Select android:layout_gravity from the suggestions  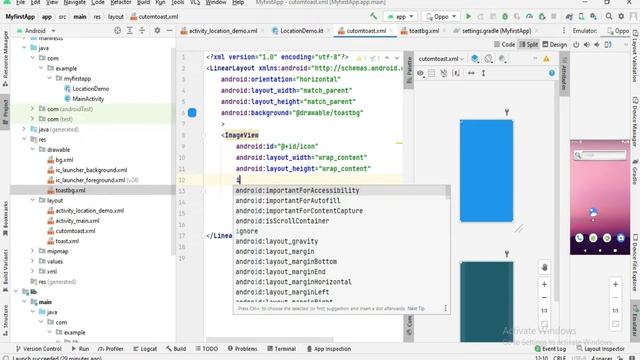click(277, 241)
